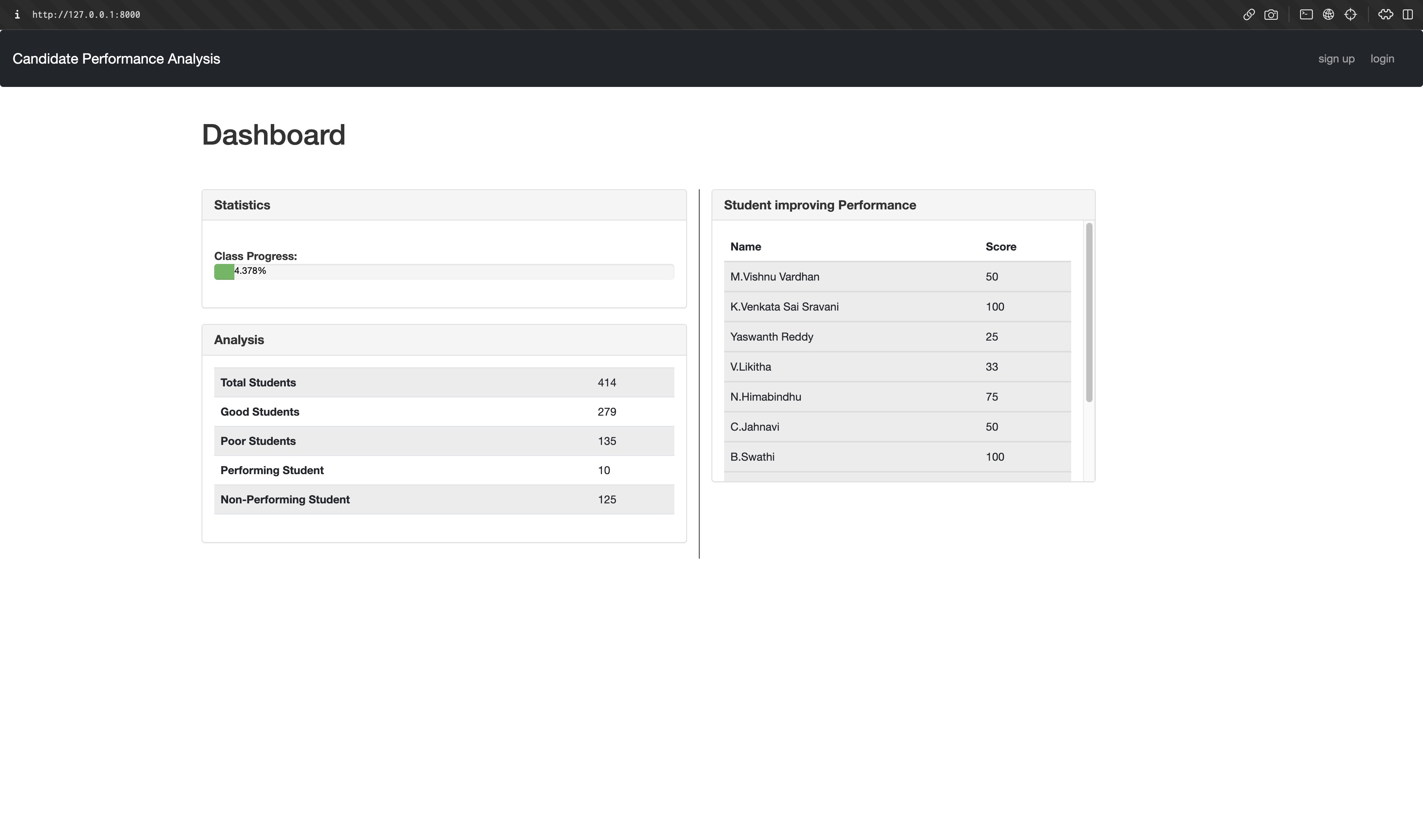Click the 125 non-performing value
1423x840 pixels.
point(607,500)
